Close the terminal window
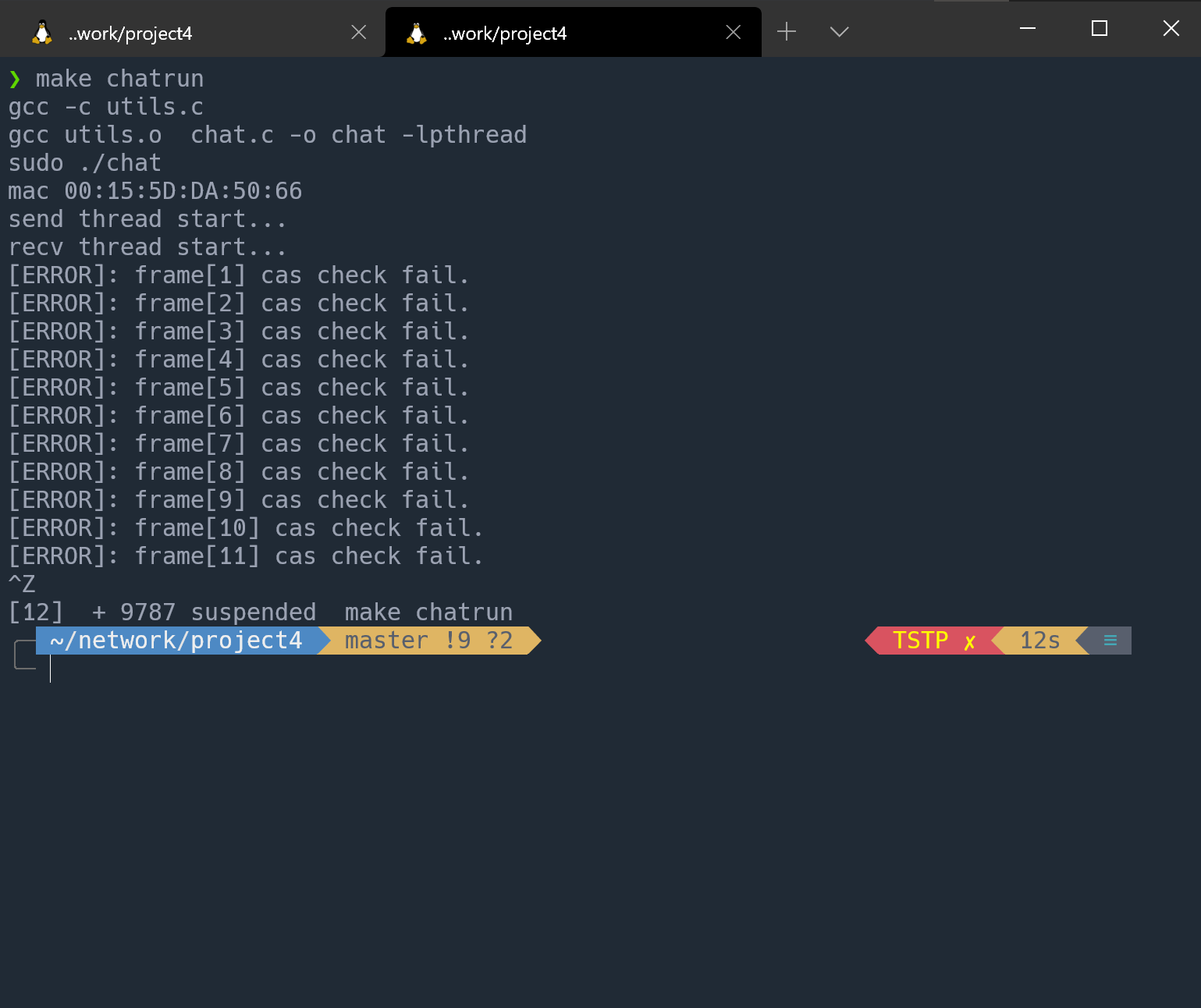The width and height of the screenshot is (1201, 1008). [x=1171, y=28]
